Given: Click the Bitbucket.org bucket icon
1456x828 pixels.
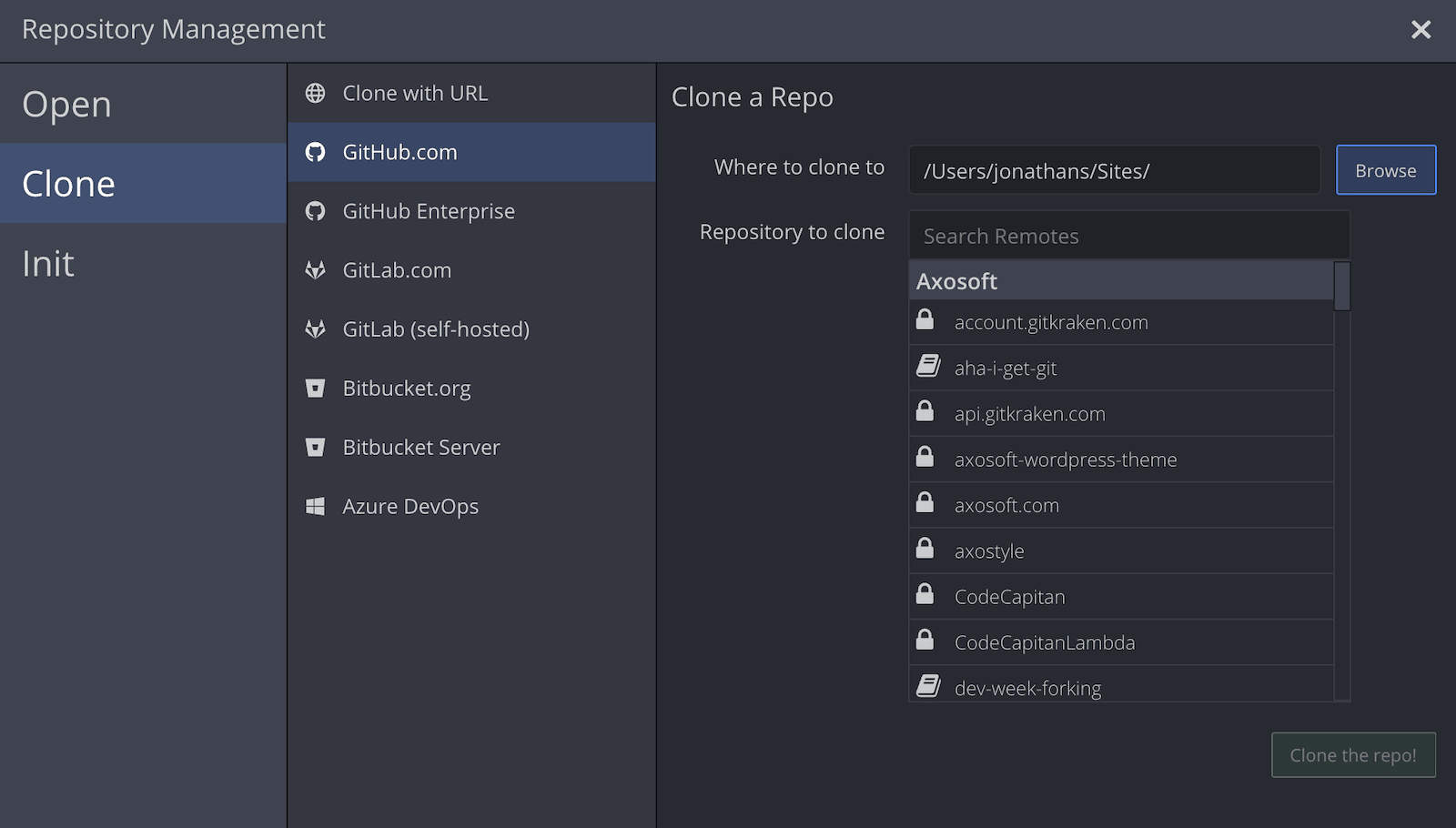Looking at the screenshot, I should [316, 389].
